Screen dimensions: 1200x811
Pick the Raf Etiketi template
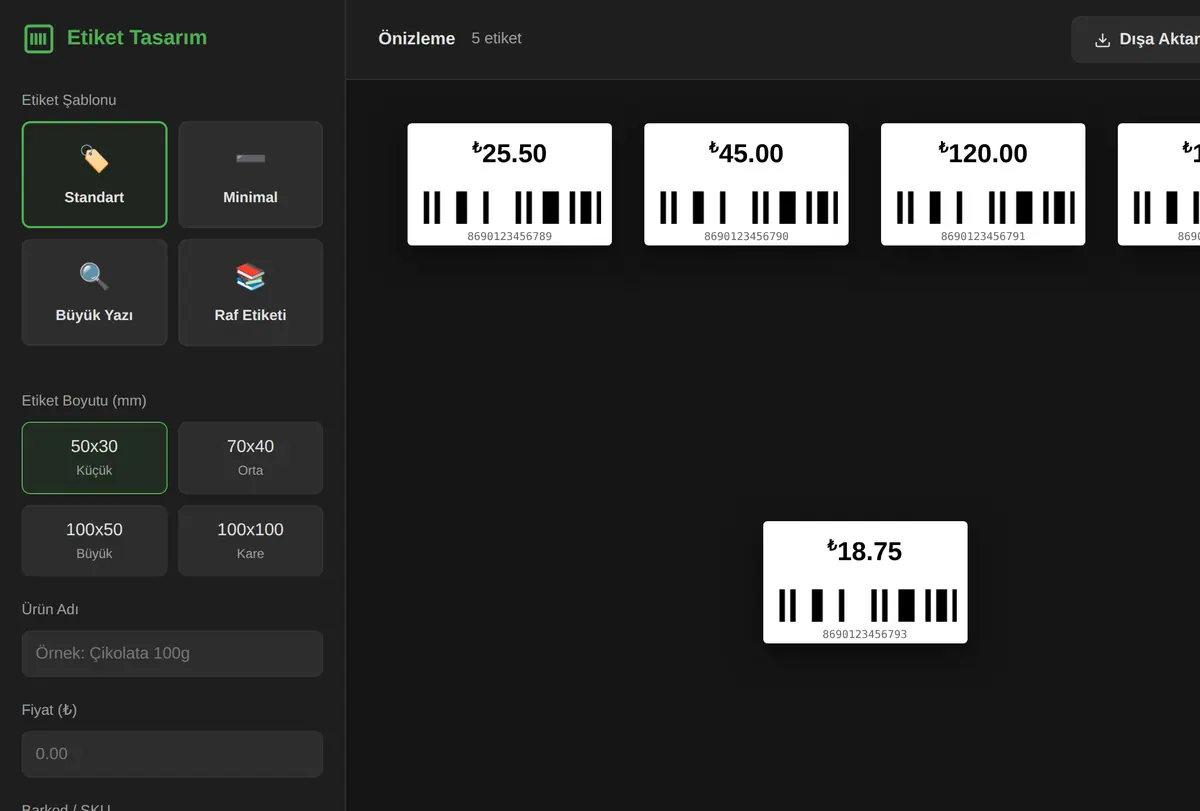click(250, 292)
